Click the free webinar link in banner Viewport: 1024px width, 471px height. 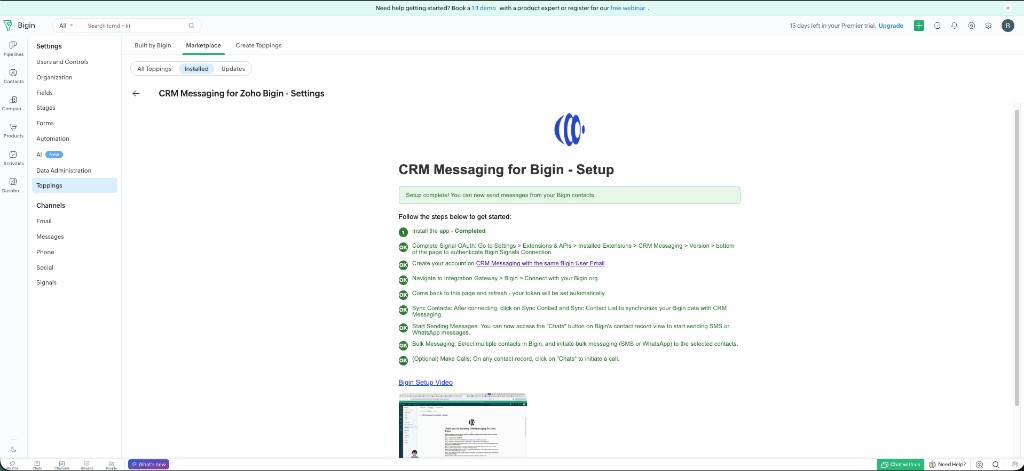coord(628,8)
